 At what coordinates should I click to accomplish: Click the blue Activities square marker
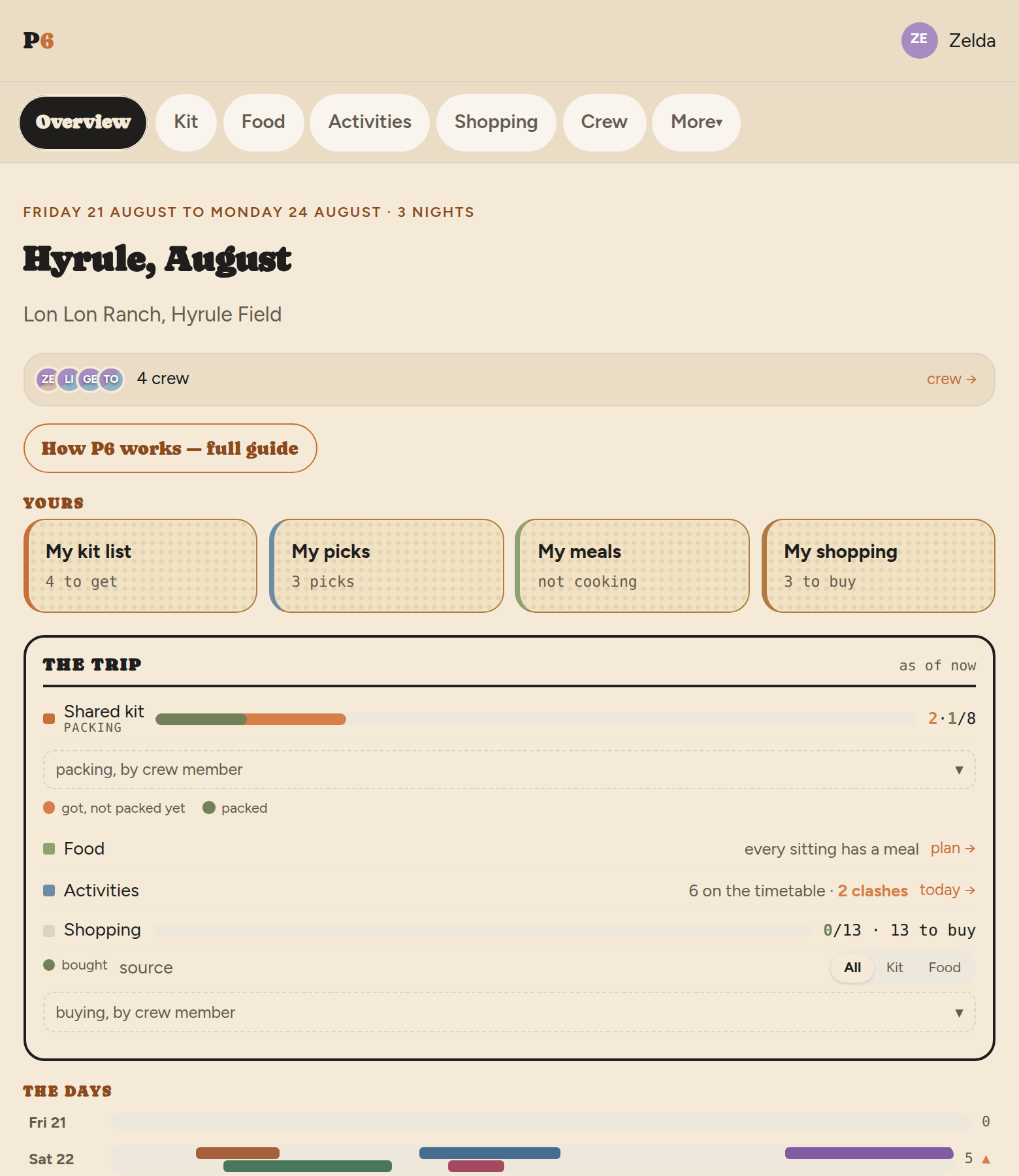click(x=49, y=890)
